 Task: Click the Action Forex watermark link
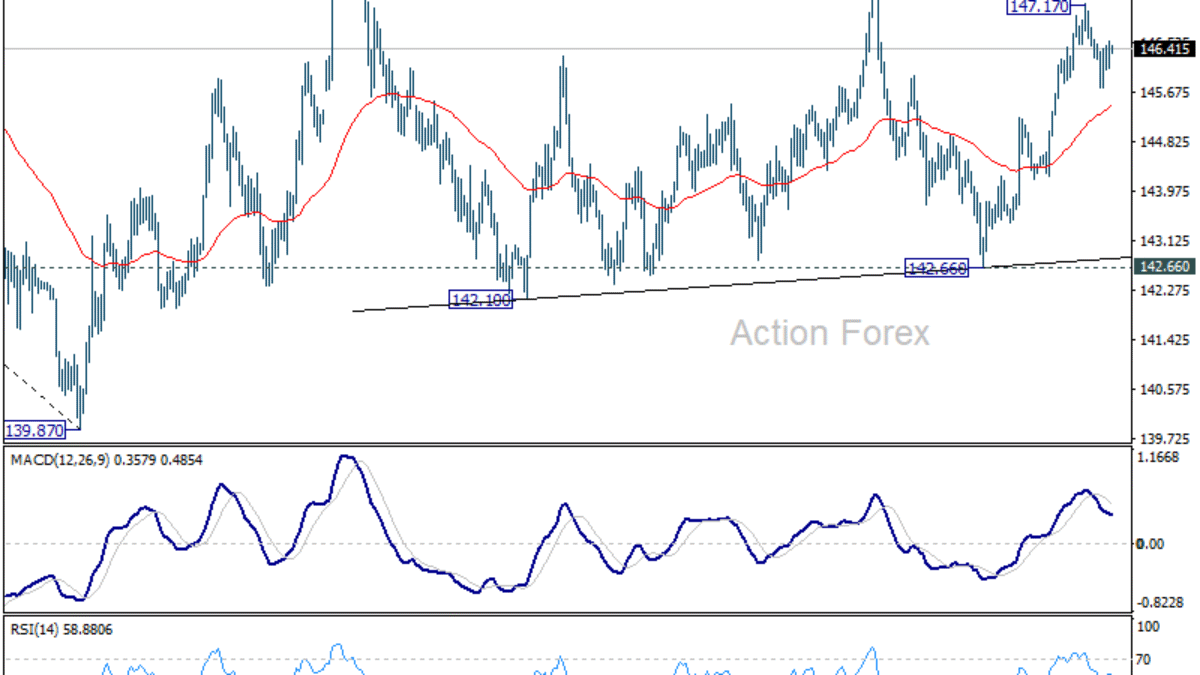[830, 333]
